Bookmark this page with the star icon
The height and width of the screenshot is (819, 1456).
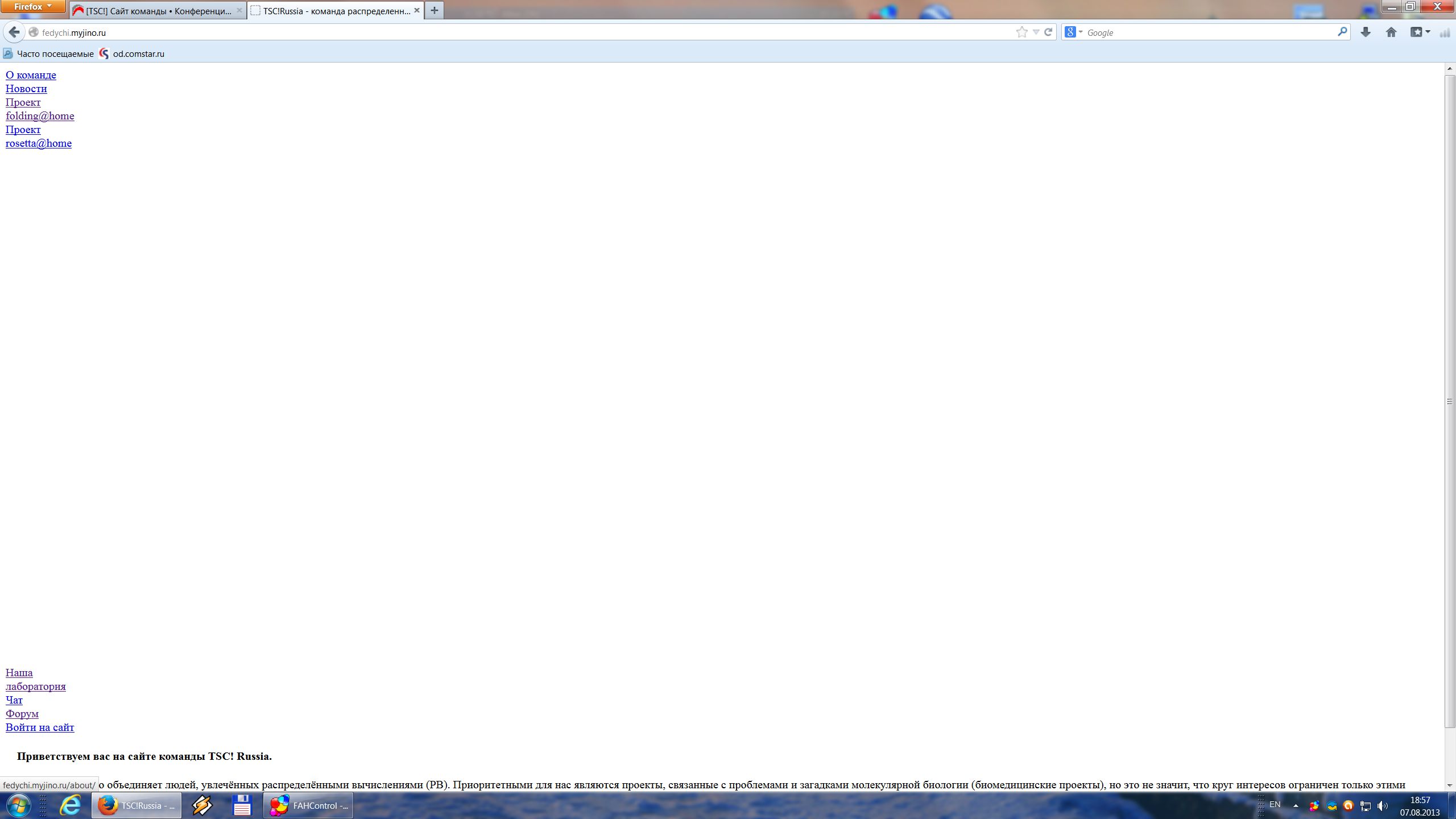[1021, 32]
